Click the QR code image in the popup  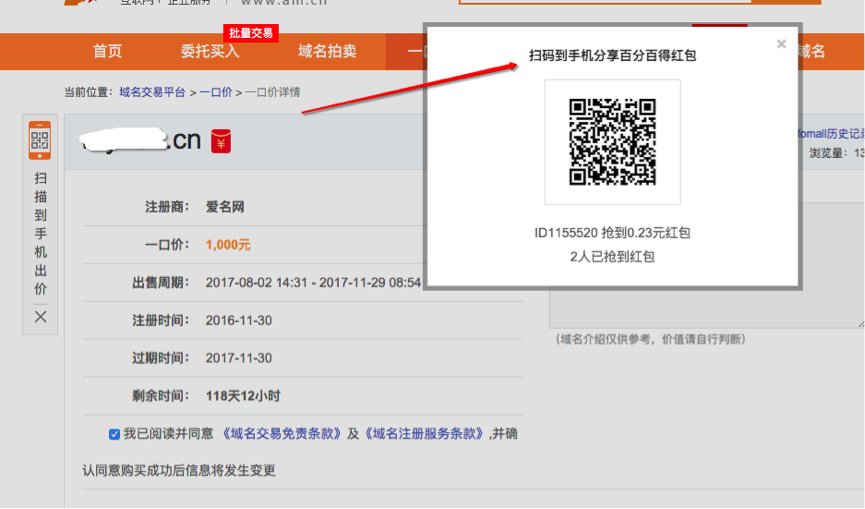click(x=612, y=142)
